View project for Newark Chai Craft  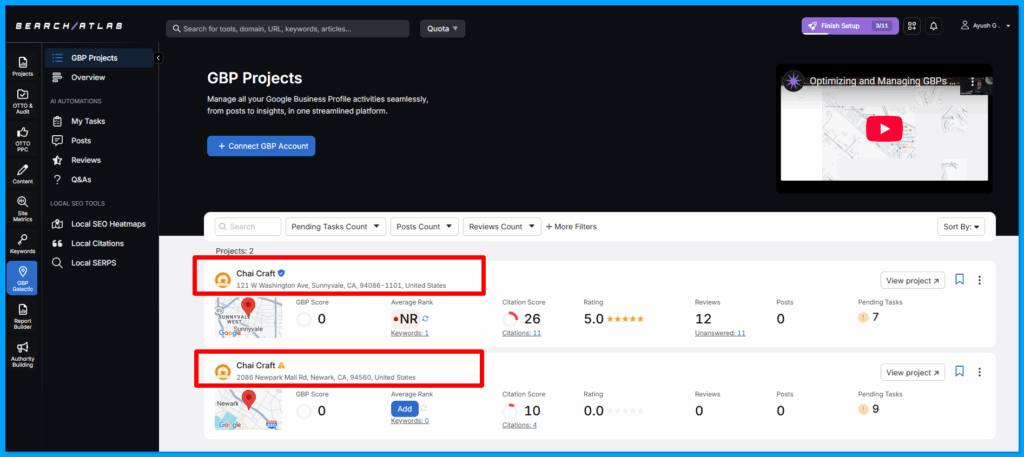coord(912,373)
